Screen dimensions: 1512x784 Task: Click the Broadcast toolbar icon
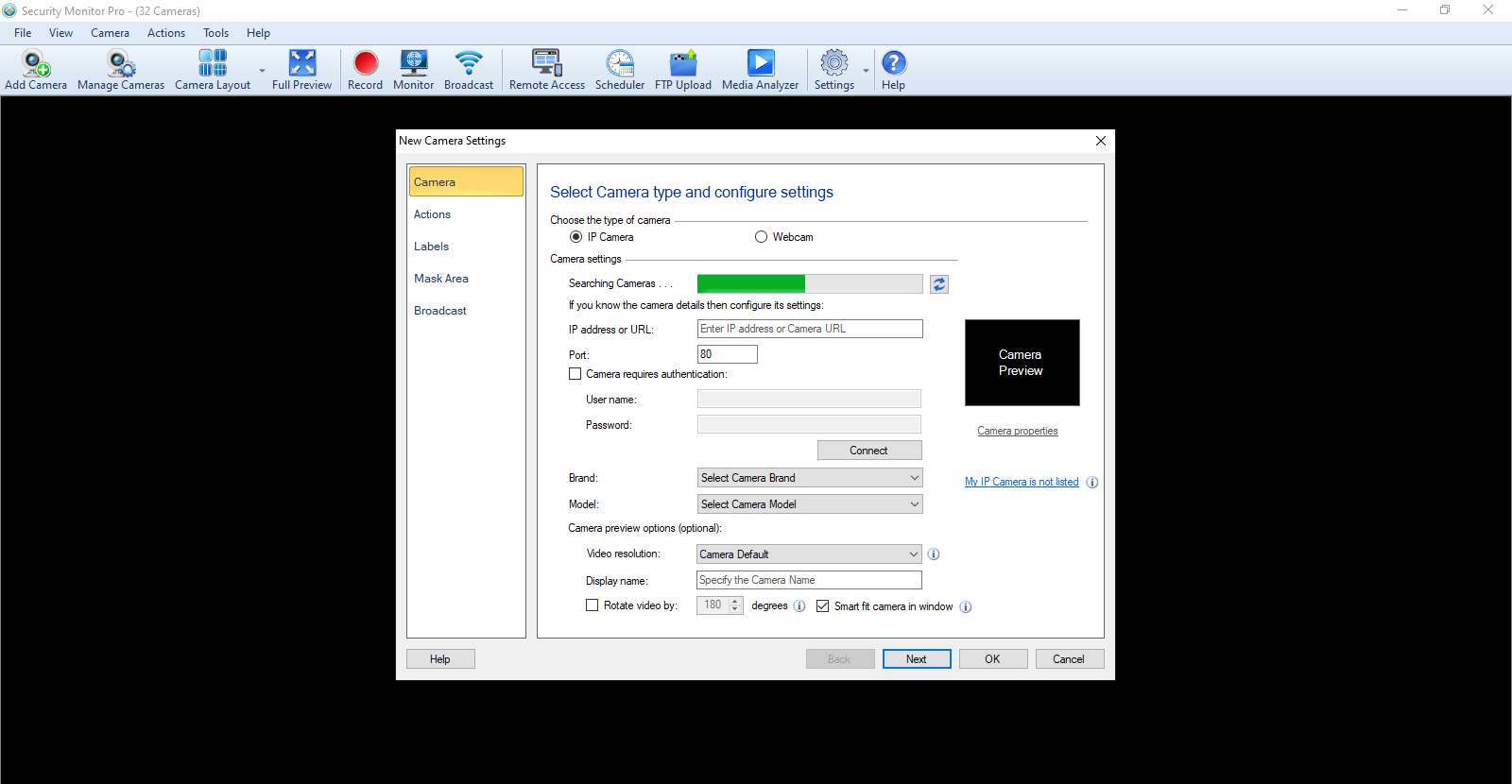click(469, 70)
